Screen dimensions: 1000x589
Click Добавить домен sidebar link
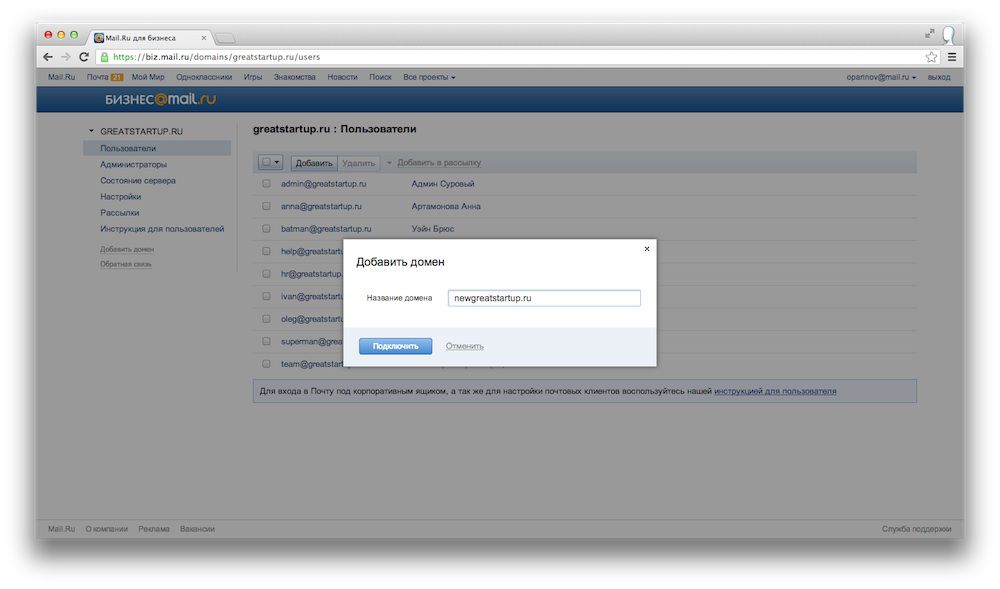127,249
